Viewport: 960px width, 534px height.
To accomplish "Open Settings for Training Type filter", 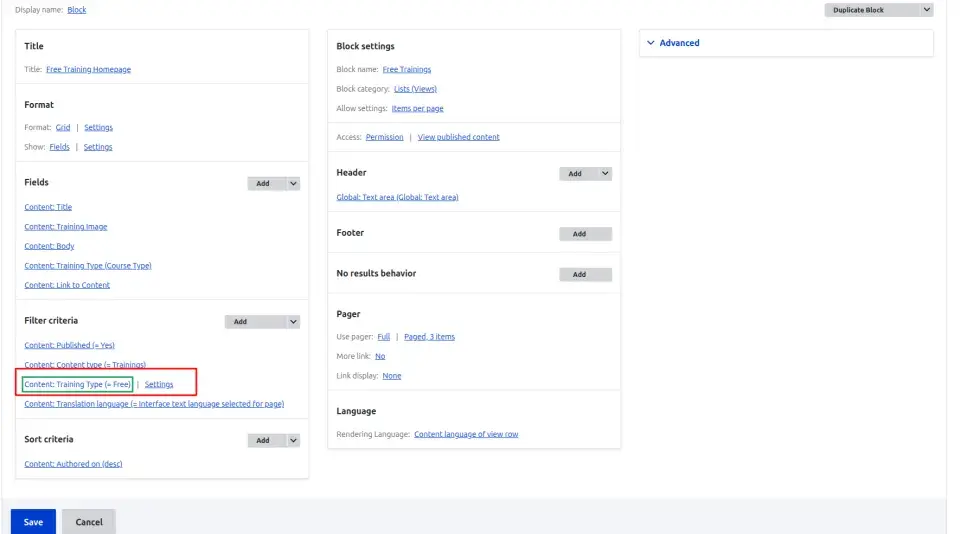I will (x=159, y=385).
